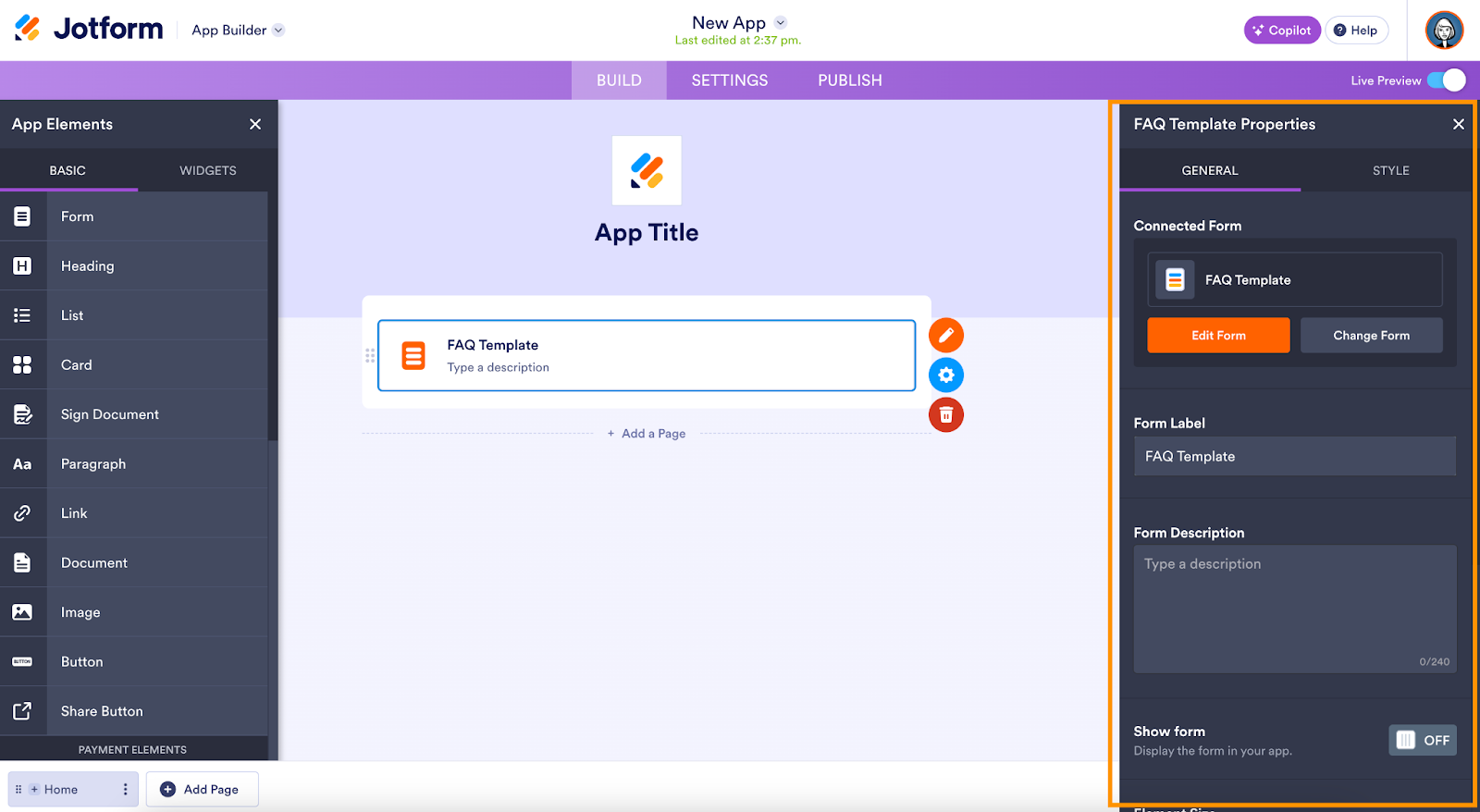Image resolution: width=1480 pixels, height=812 pixels.
Task: Select the Sign Document element icon
Action: [x=22, y=414]
